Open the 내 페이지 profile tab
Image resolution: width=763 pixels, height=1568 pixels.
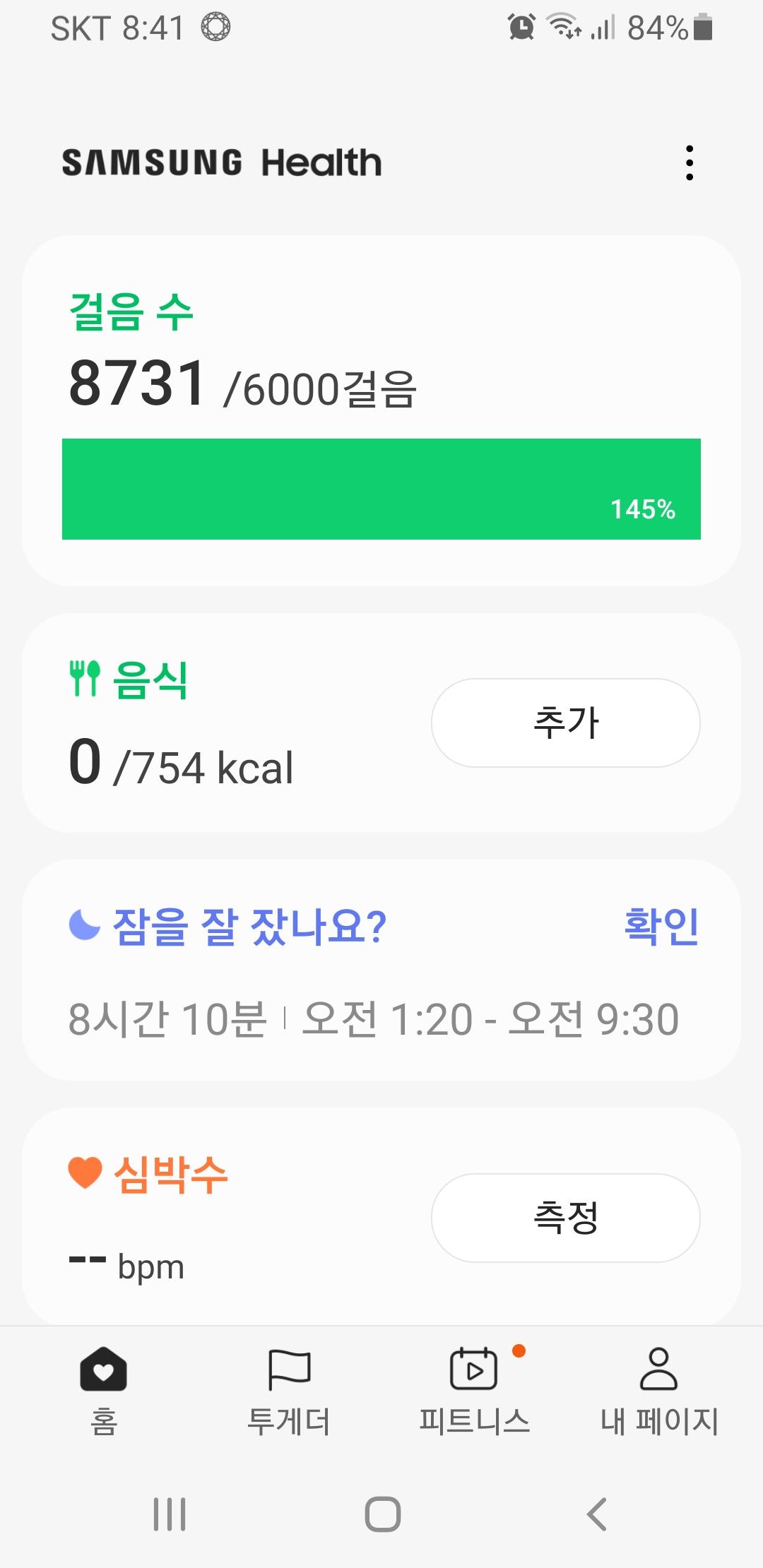659,1390
